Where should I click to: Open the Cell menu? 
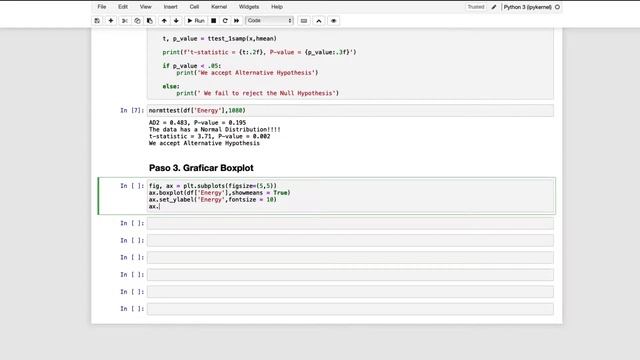pos(194,7)
